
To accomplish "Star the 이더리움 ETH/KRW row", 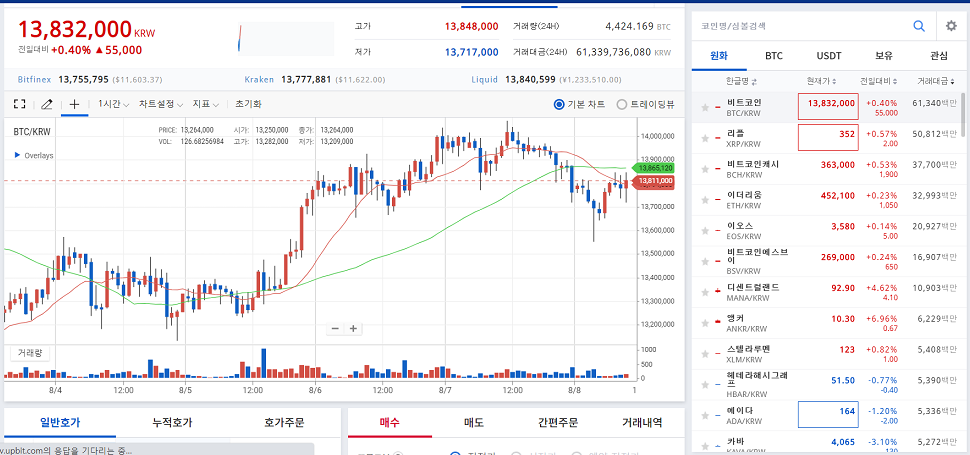I will click(x=704, y=200).
